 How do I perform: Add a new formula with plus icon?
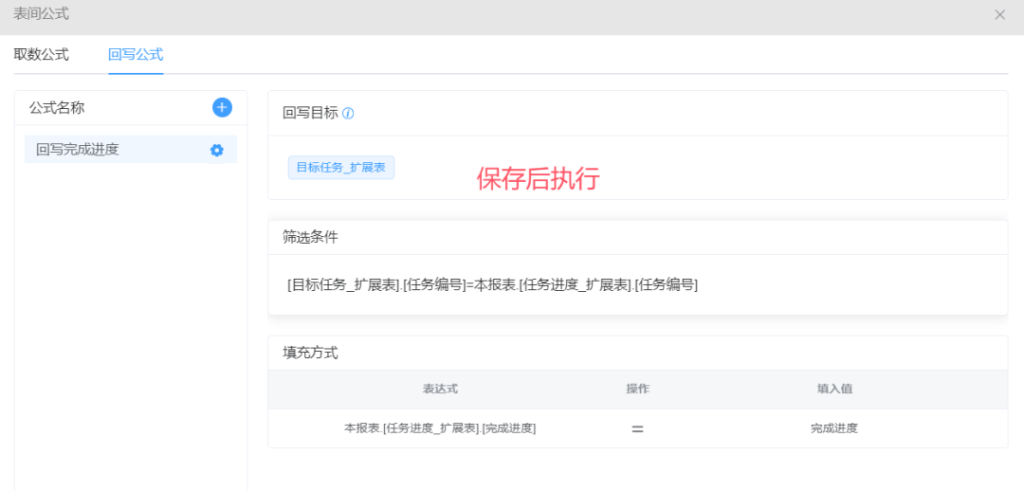[222, 108]
